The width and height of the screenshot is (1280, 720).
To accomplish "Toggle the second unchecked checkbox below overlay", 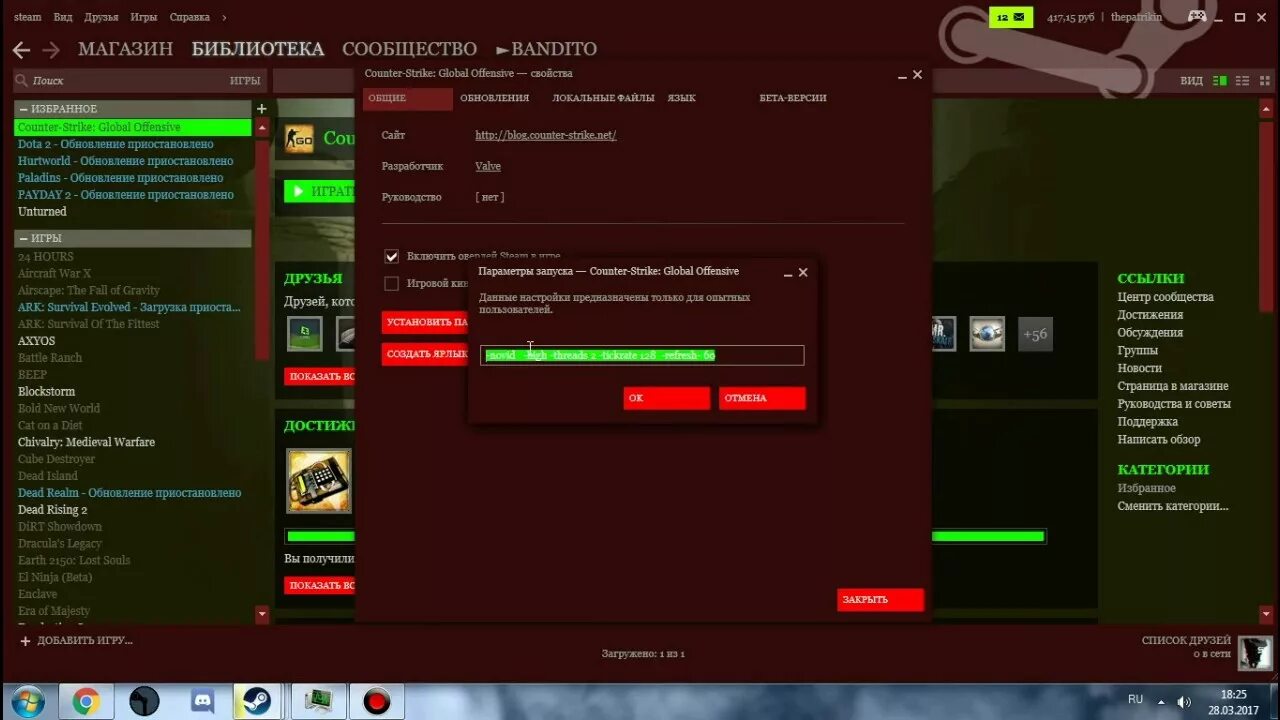I will [x=392, y=284].
